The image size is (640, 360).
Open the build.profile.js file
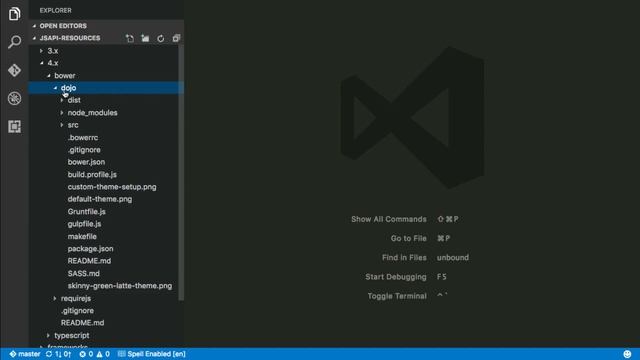[x=92, y=174]
